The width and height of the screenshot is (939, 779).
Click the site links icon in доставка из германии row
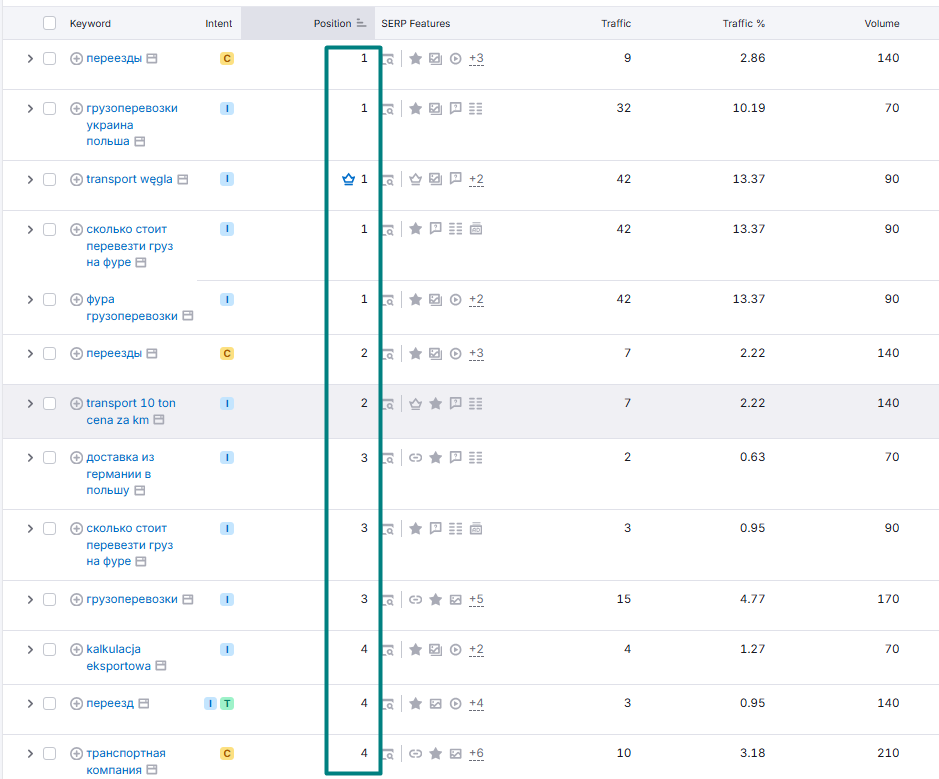coord(416,457)
